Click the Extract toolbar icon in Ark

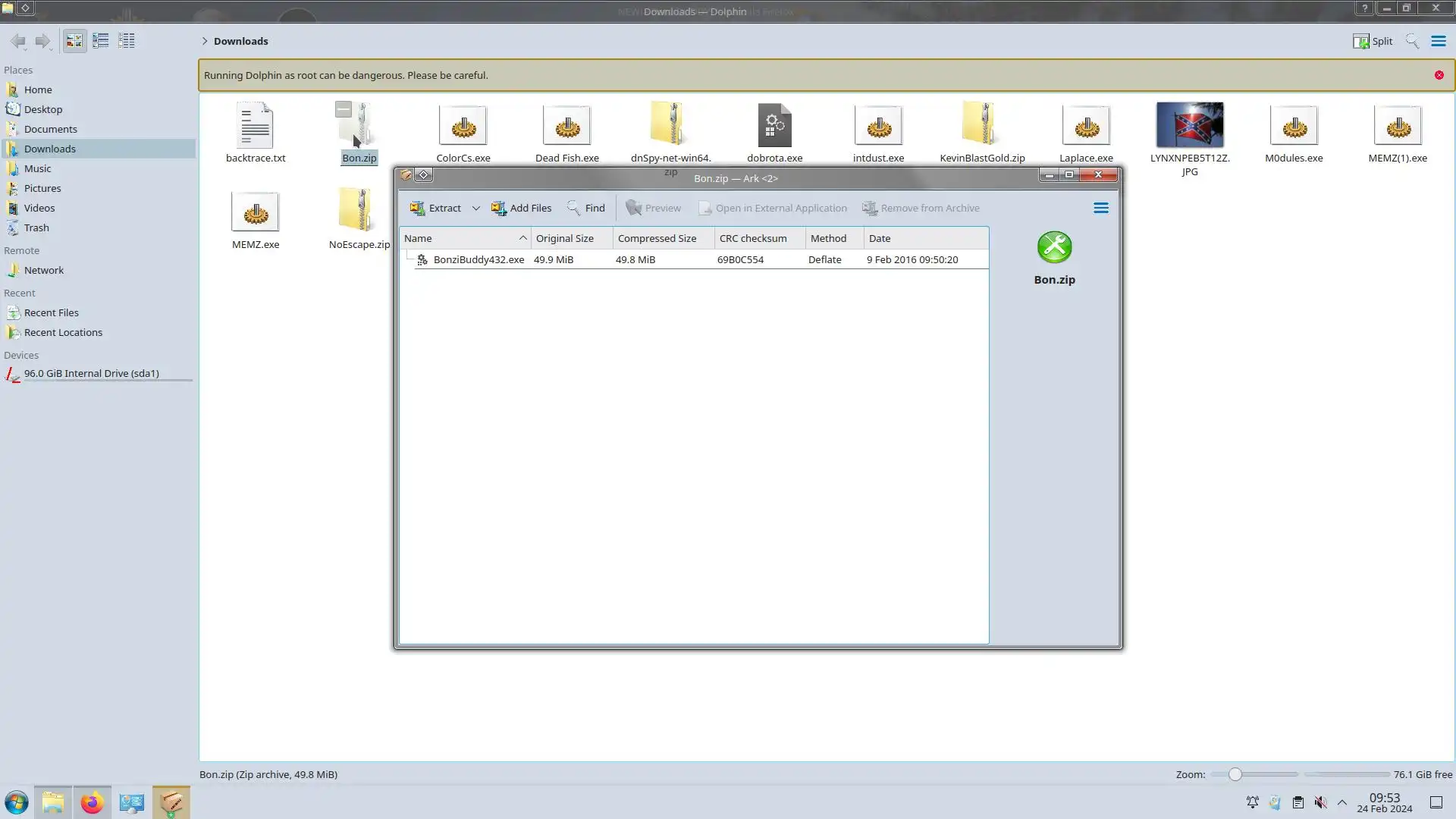click(x=418, y=208)
